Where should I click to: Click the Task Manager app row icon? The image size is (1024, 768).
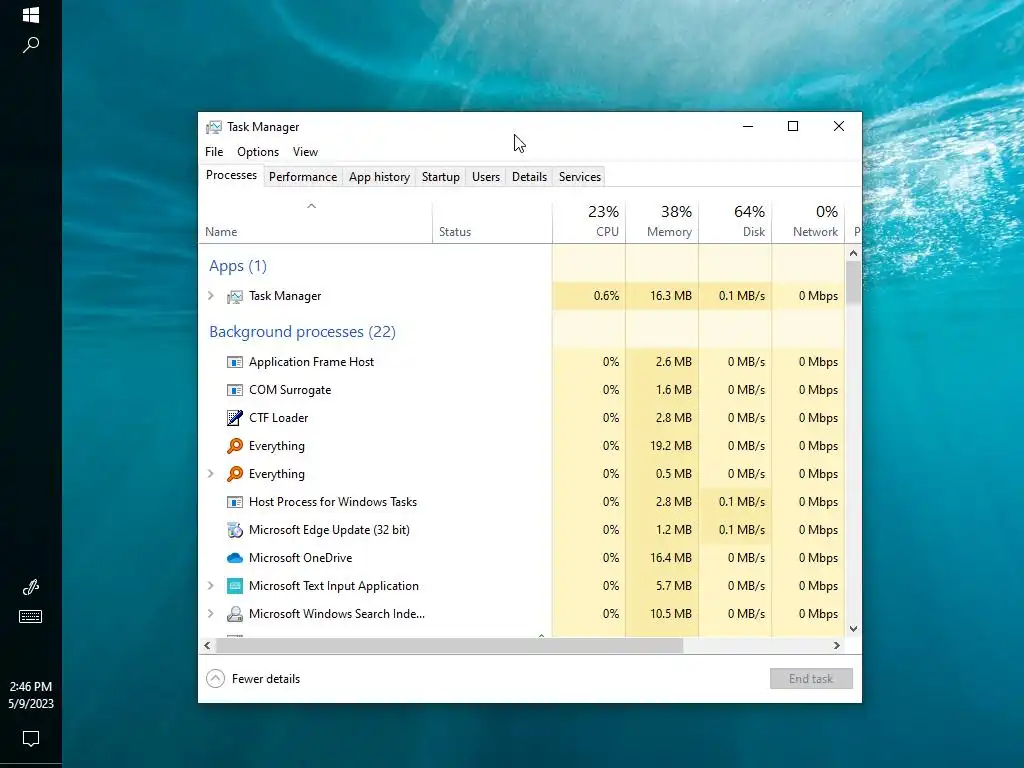pyautogui.click(x=234, y=296)
